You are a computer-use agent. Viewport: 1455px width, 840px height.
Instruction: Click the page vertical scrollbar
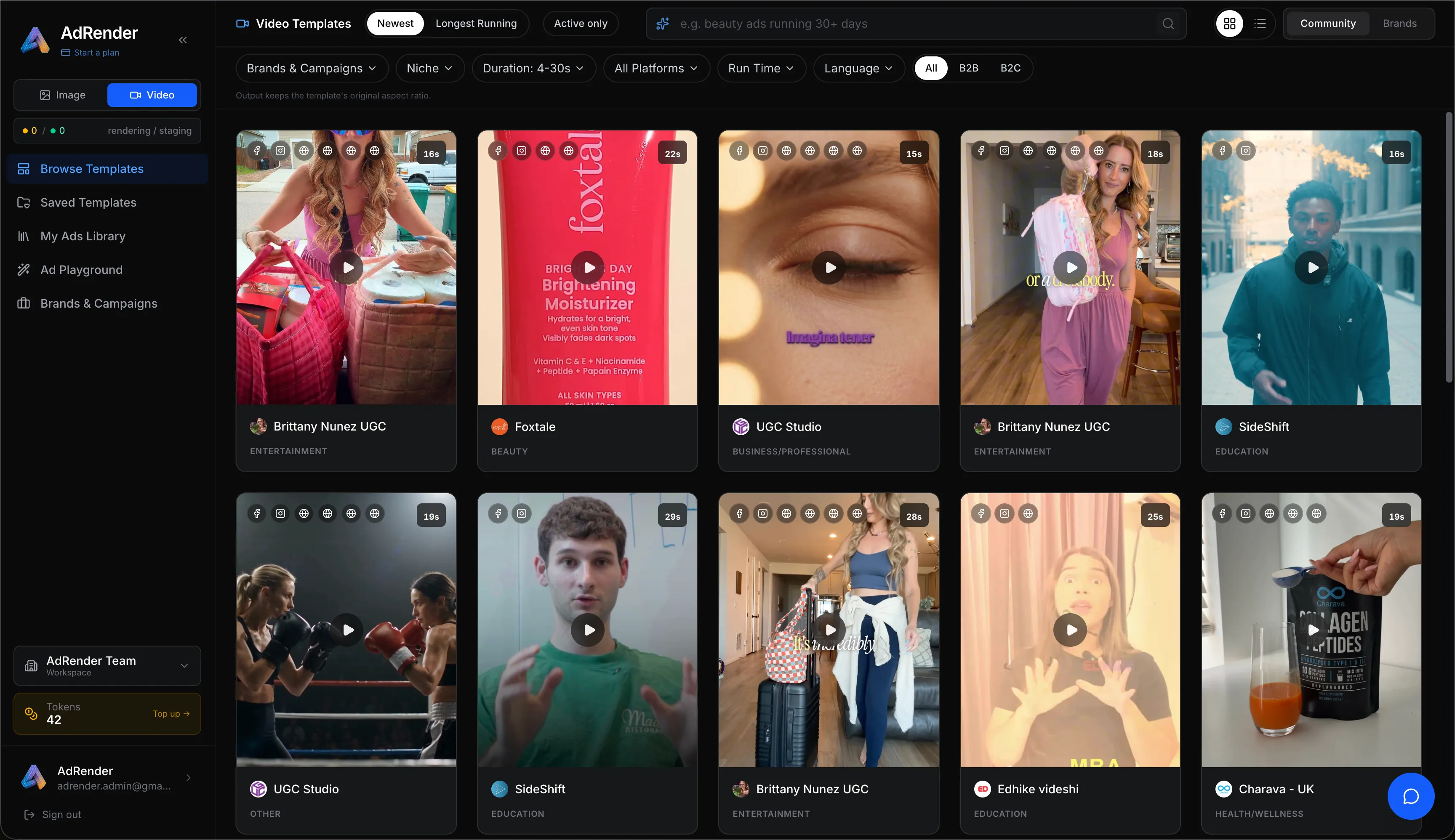(x=1449, y=247)
